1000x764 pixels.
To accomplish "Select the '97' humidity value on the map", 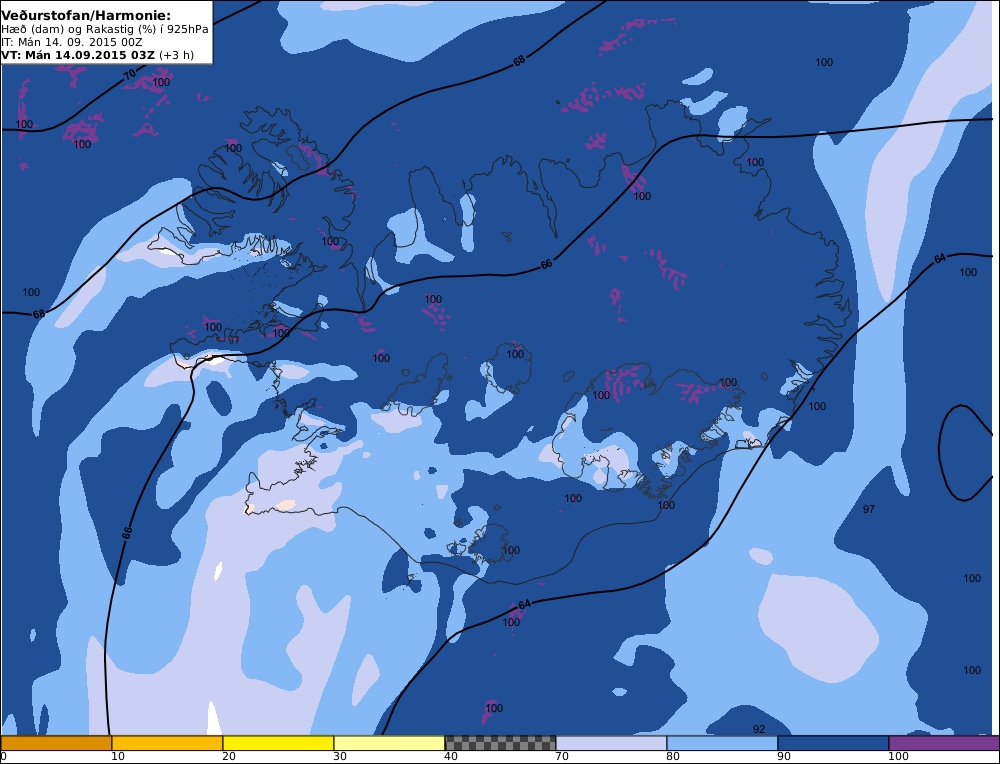I will [x=869, y=509].
